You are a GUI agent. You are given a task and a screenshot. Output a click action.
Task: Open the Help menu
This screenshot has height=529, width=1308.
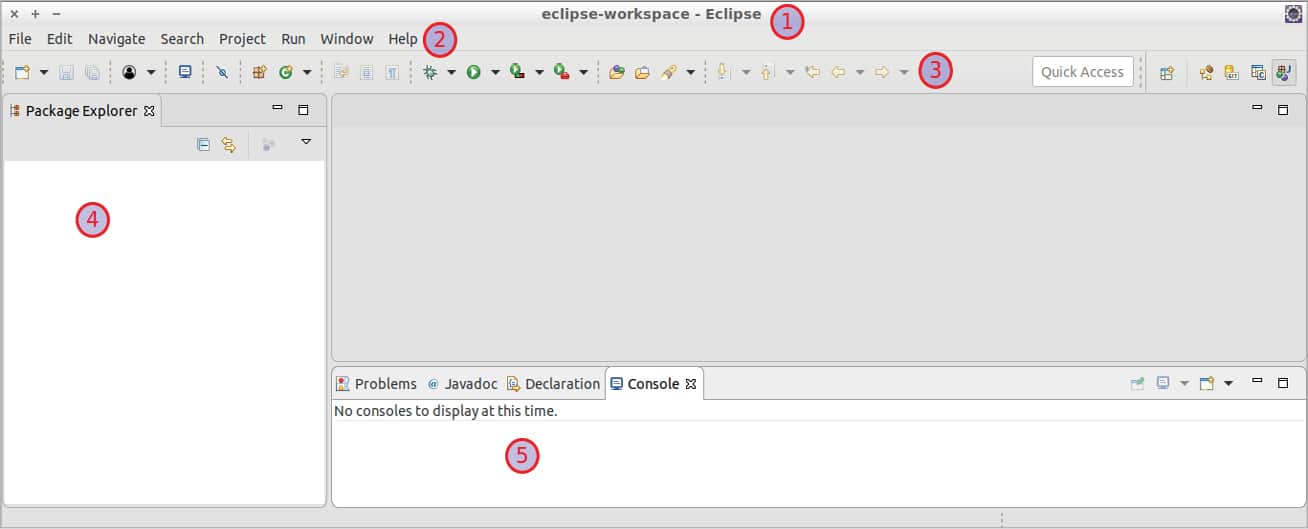coord(403,39)
